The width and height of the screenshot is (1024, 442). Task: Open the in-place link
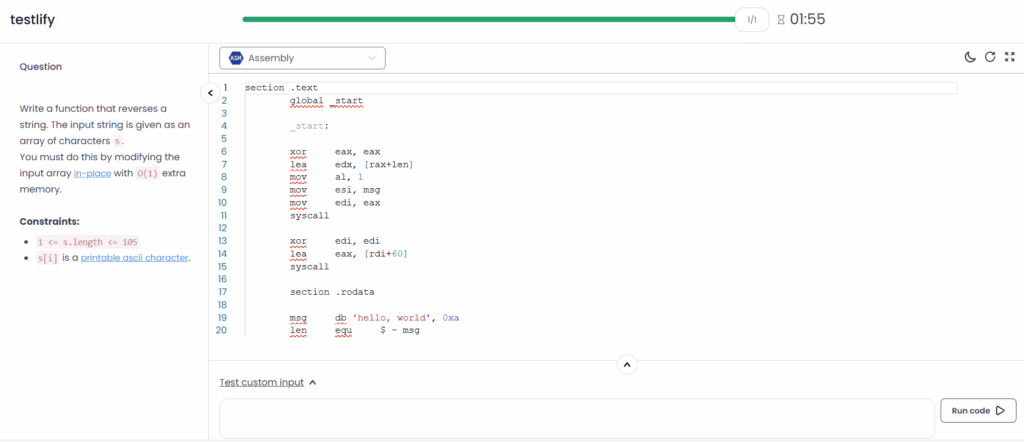pos(92,174)
